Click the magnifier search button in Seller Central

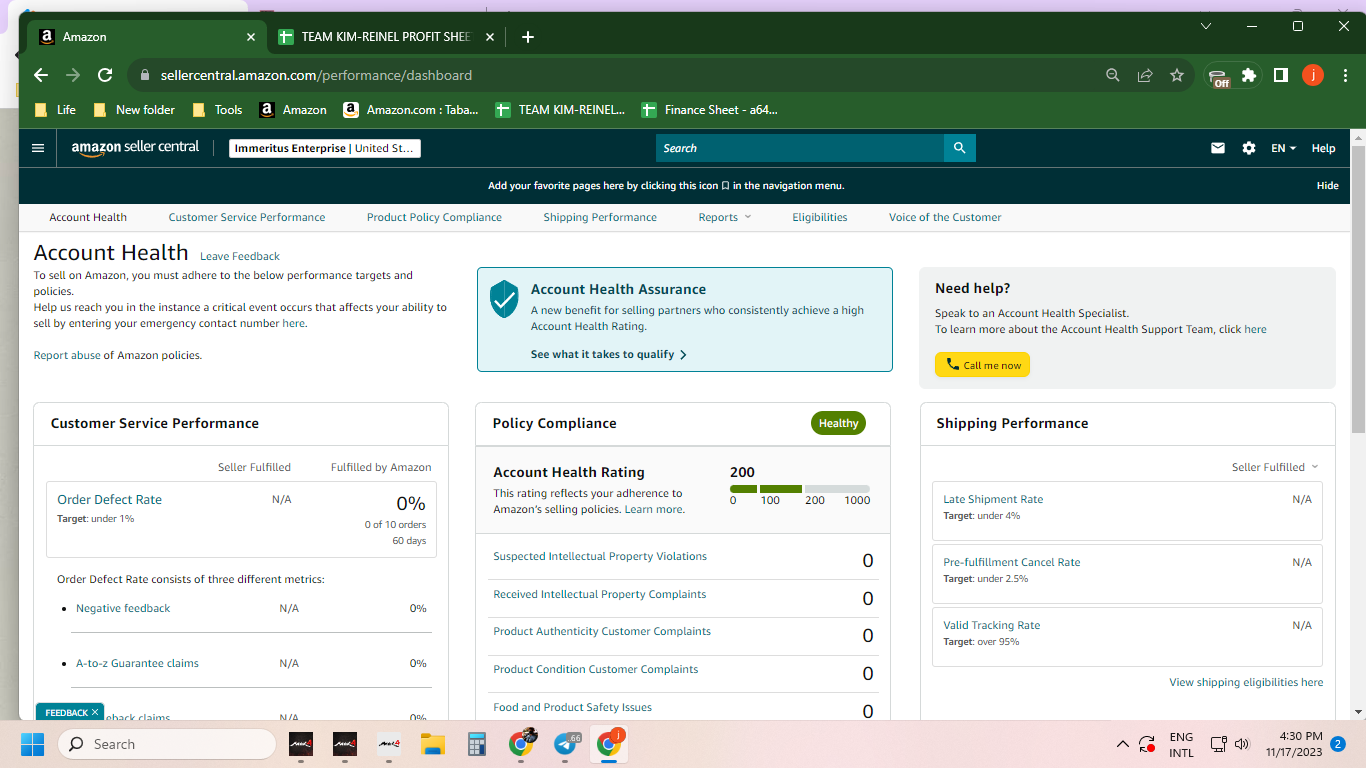coord(959,148)
